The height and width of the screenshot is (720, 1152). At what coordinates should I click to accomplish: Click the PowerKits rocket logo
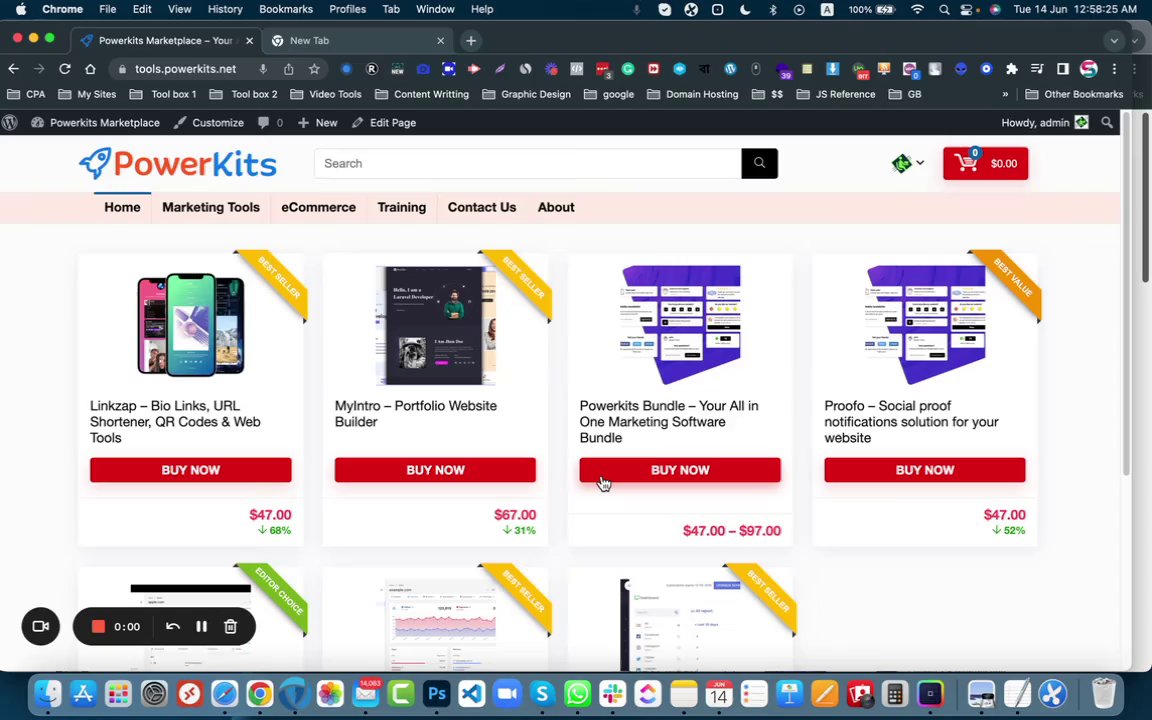click(178, 163)
